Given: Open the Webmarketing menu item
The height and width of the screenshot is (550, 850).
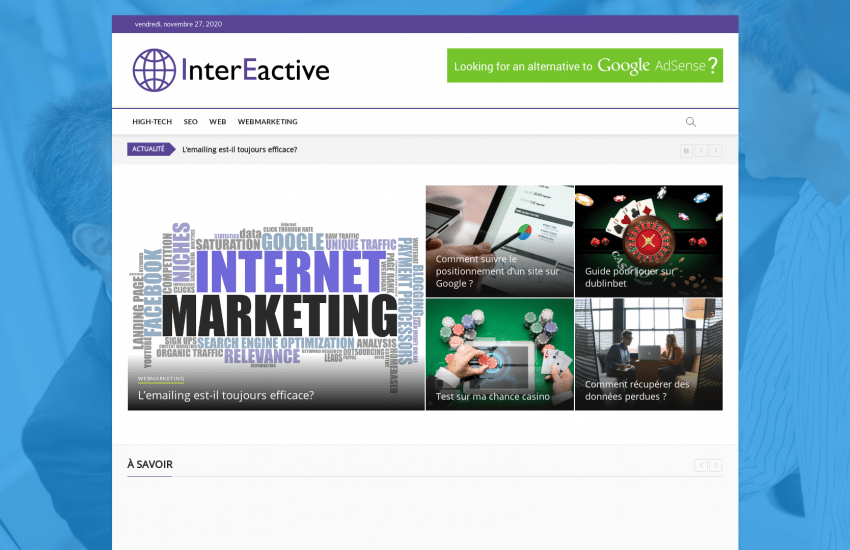Looking at the screenshot, I should (267, 122).
